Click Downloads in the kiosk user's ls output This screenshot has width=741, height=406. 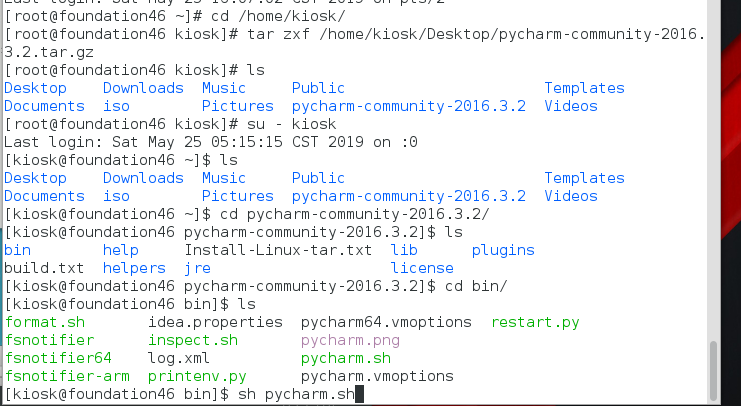pos(143,178)
